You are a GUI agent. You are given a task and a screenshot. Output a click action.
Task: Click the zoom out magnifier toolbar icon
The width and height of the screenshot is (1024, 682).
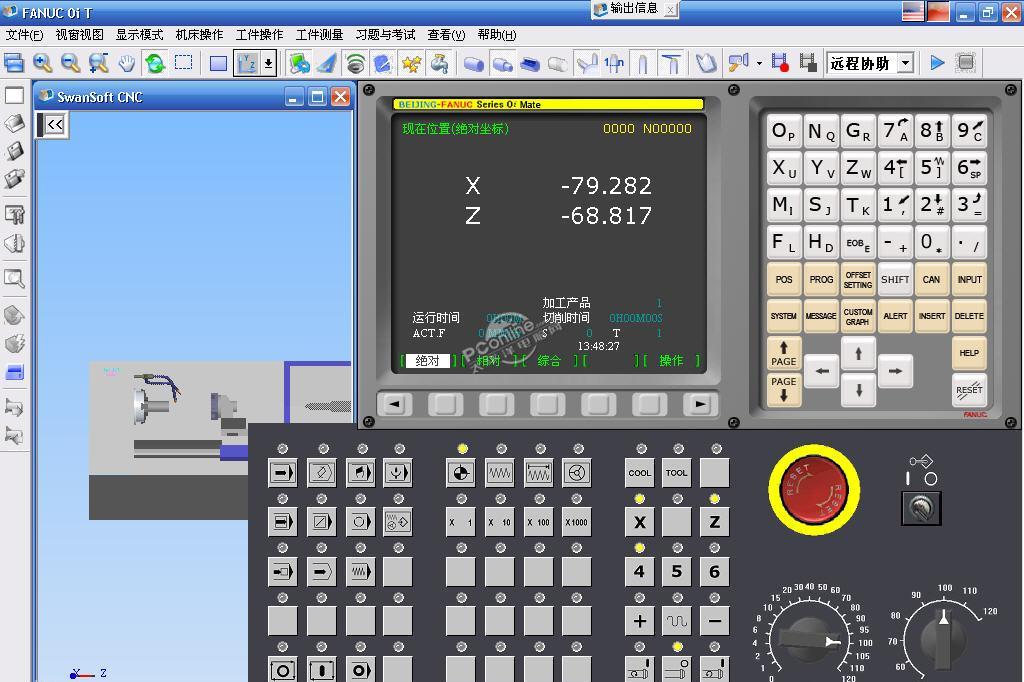click(x=71, y=63)
